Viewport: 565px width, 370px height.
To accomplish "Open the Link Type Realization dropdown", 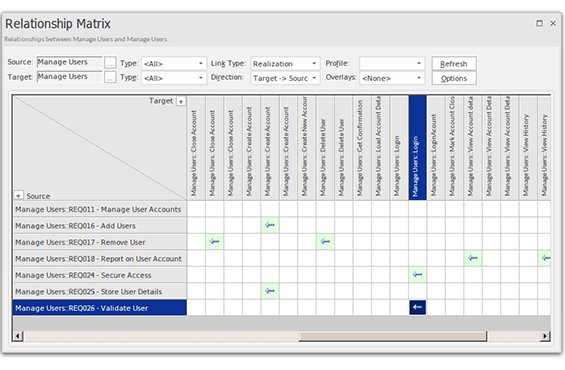I will [285, 64].
